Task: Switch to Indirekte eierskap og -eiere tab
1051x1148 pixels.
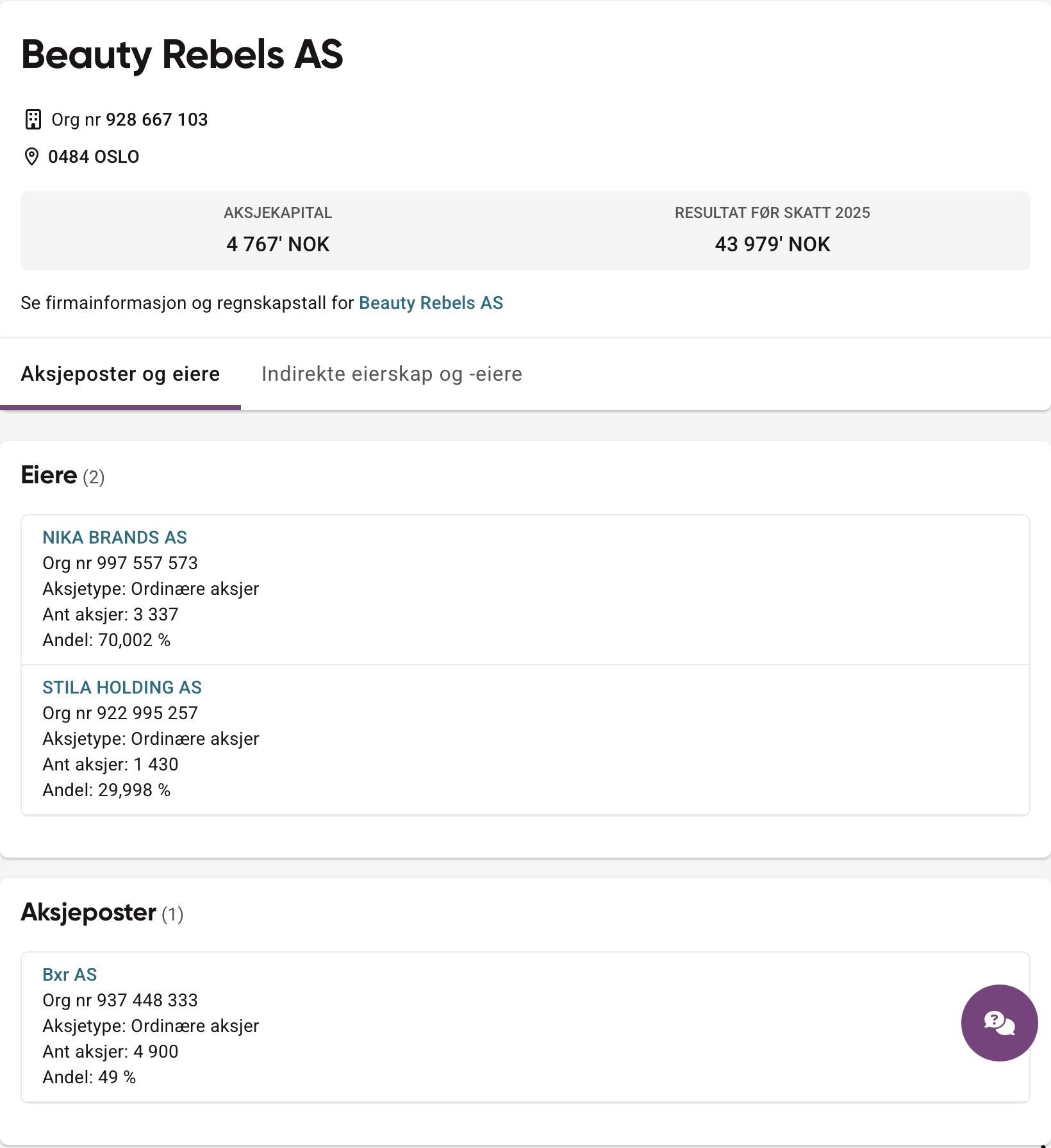Action: 392,374
